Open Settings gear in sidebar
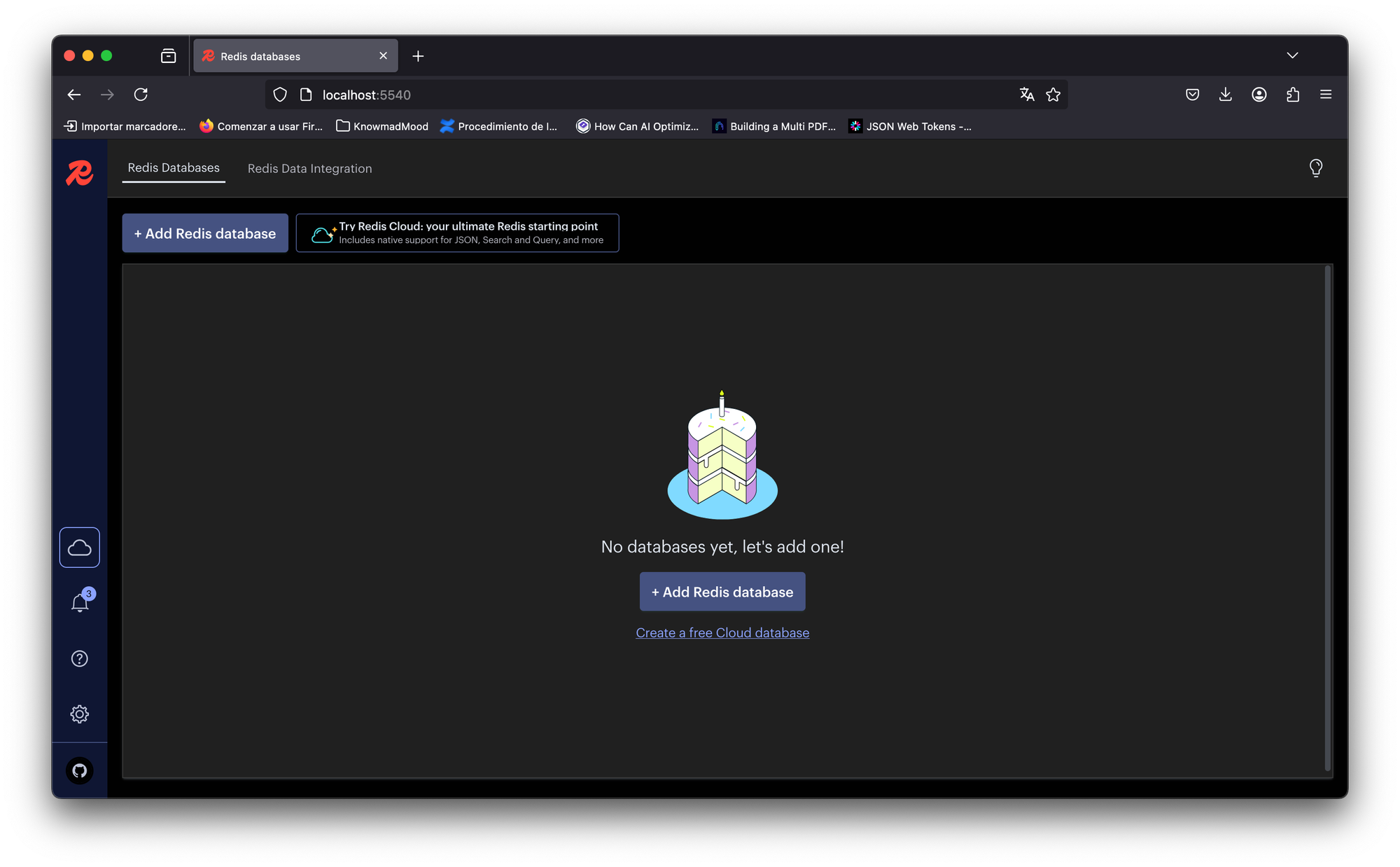The image size is (1400, 867). pos(79,714)
